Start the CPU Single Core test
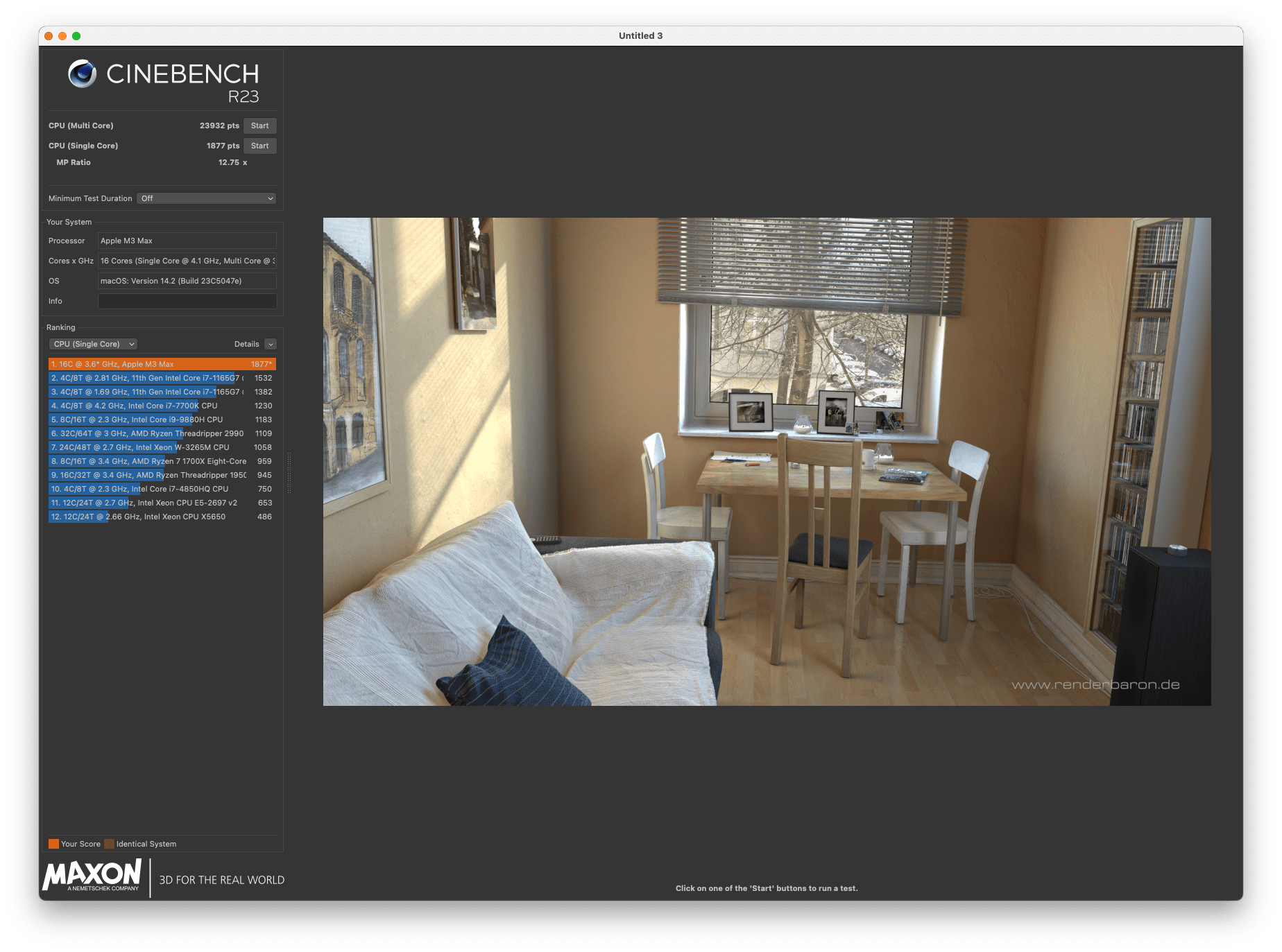Image resolution: width=1282 pixels, height=952 pixels. click(x=260, y=146)
